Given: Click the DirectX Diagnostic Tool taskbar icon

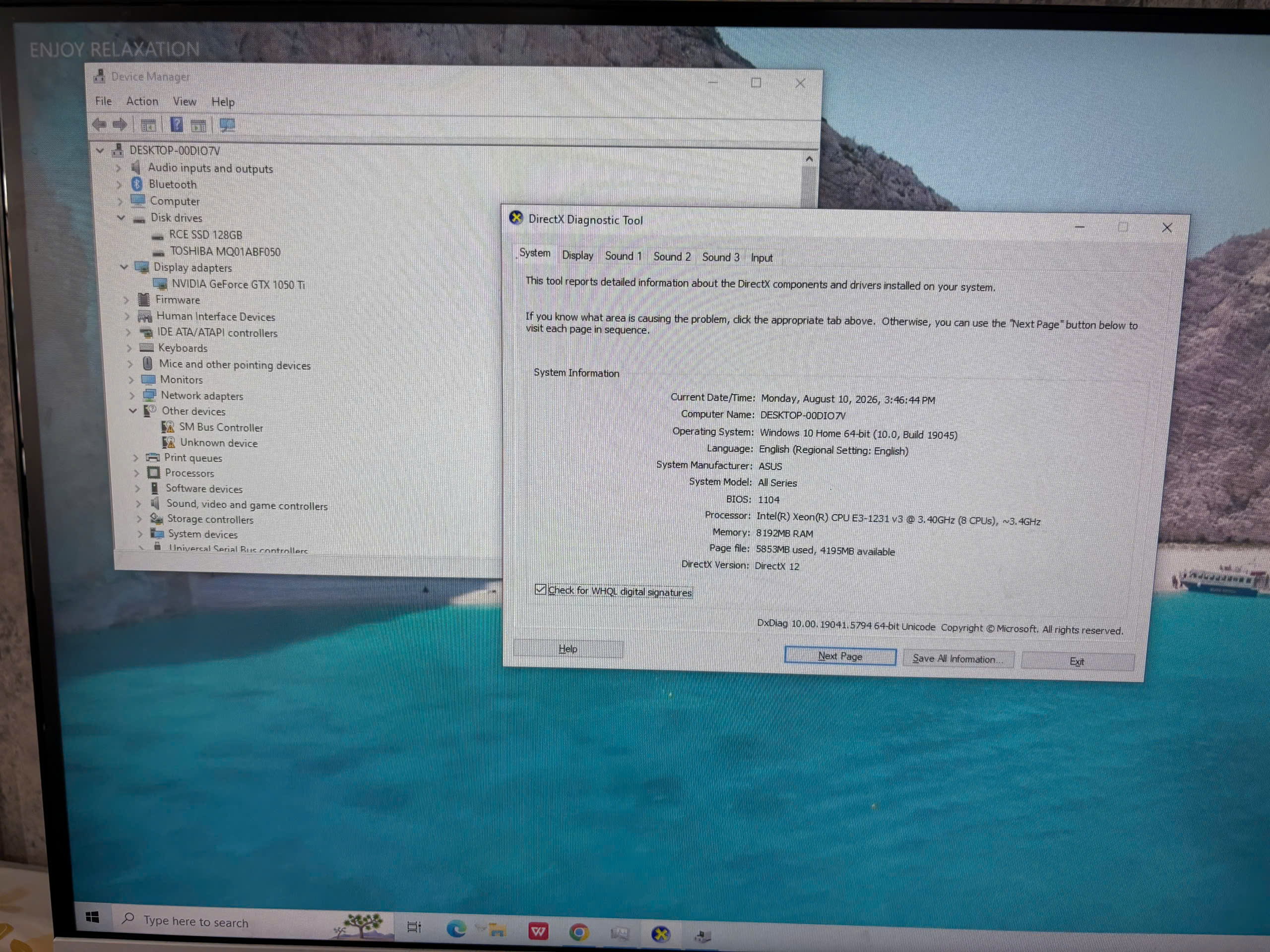Looking at the screenshot, I should pyautogui.click(x=661, y=934).
